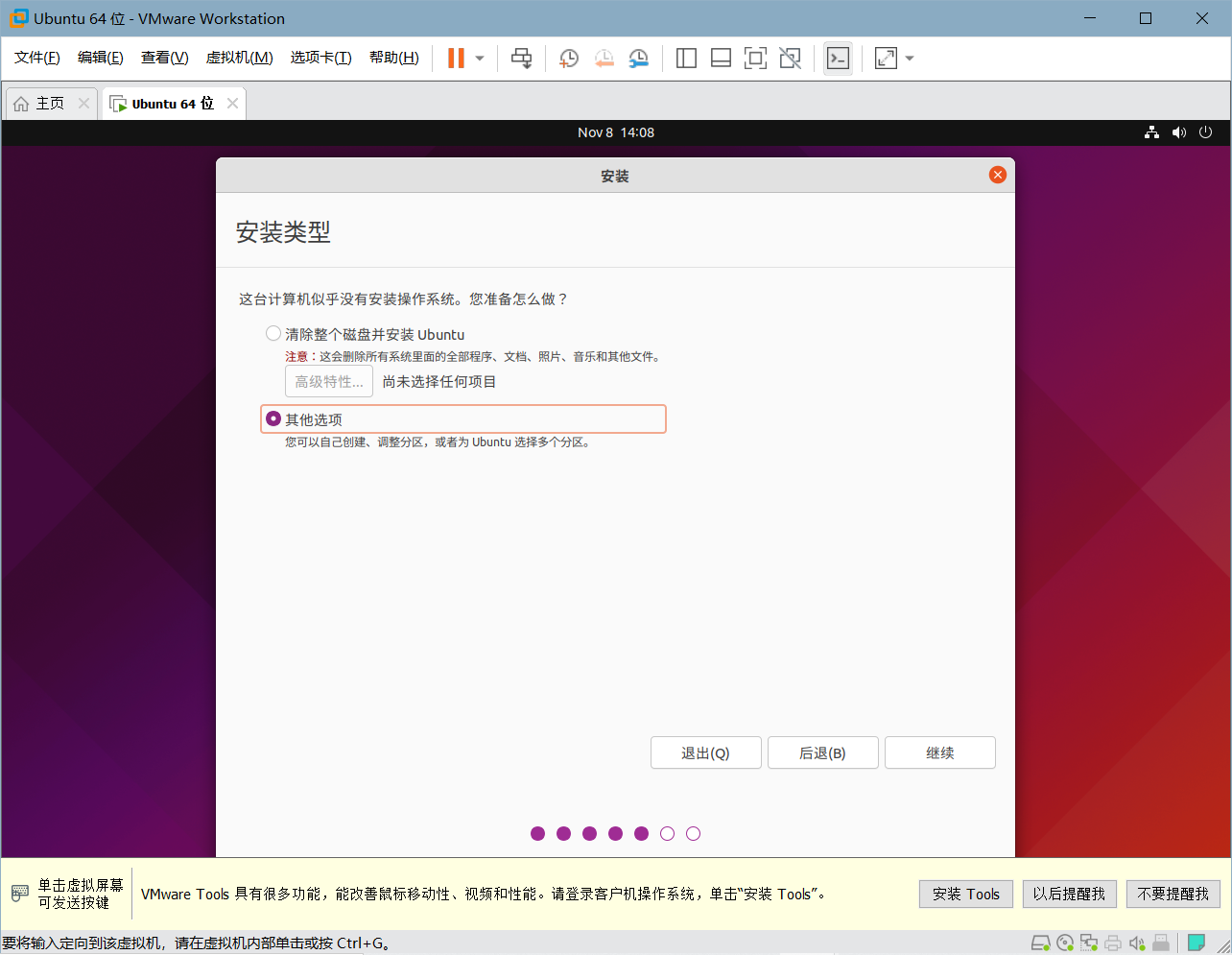This screenshot has height=955, width=1232.
Task: Click the Ubuntu power icon in top bar
Action: pos(1206,132)
